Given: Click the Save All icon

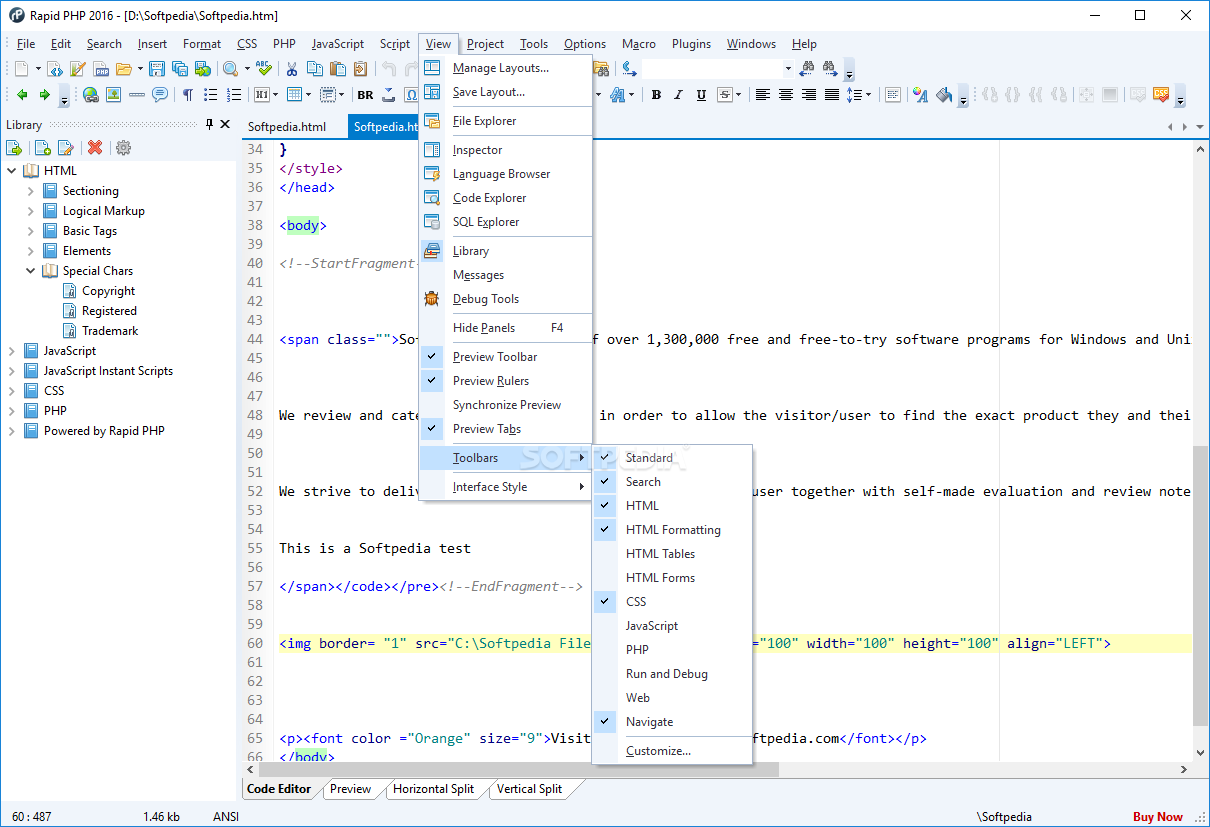Looking at the screenshot, I should 180,69.
